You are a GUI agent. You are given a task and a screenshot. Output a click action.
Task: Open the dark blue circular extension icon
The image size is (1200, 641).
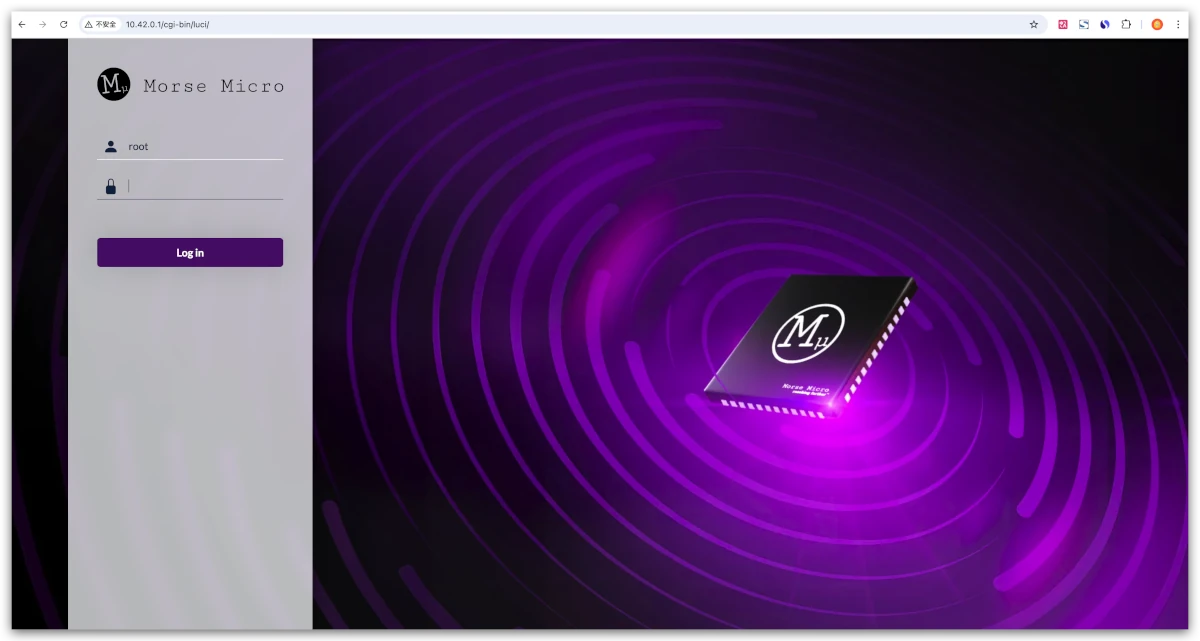1105,24
